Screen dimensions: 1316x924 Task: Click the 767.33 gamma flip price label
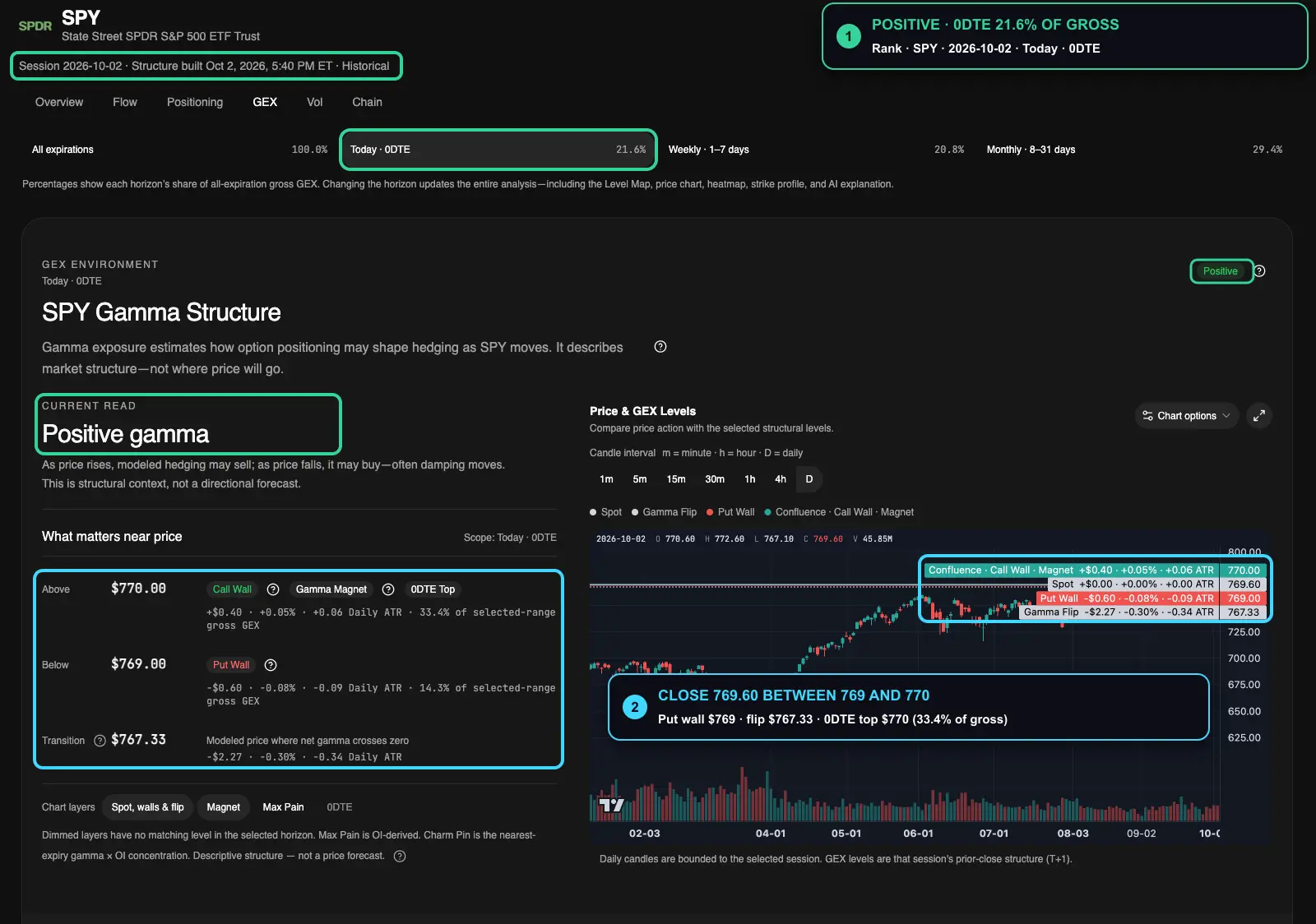point(1244,612)
